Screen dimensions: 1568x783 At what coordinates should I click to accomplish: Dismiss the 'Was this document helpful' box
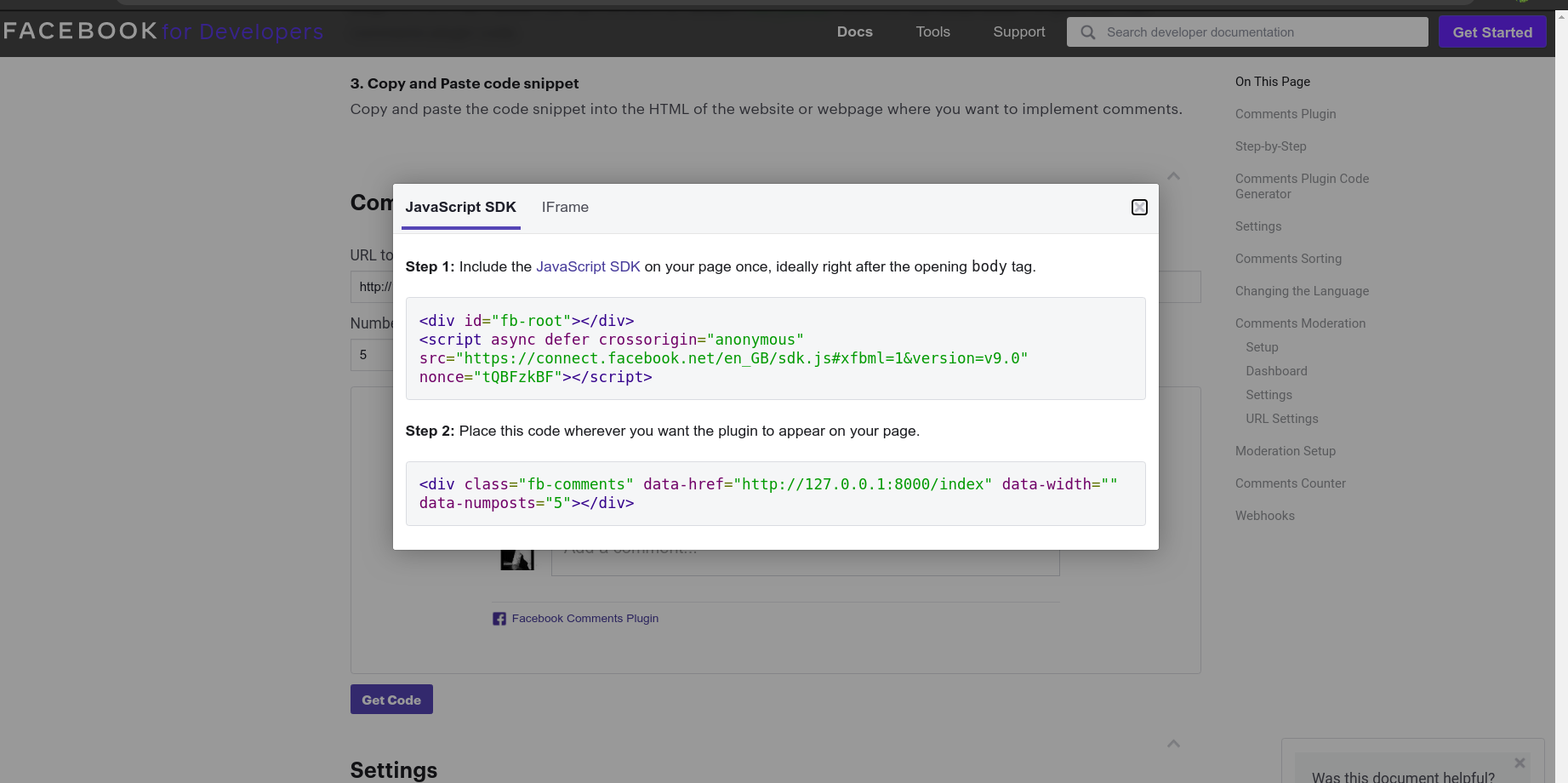pos(1520,763)
